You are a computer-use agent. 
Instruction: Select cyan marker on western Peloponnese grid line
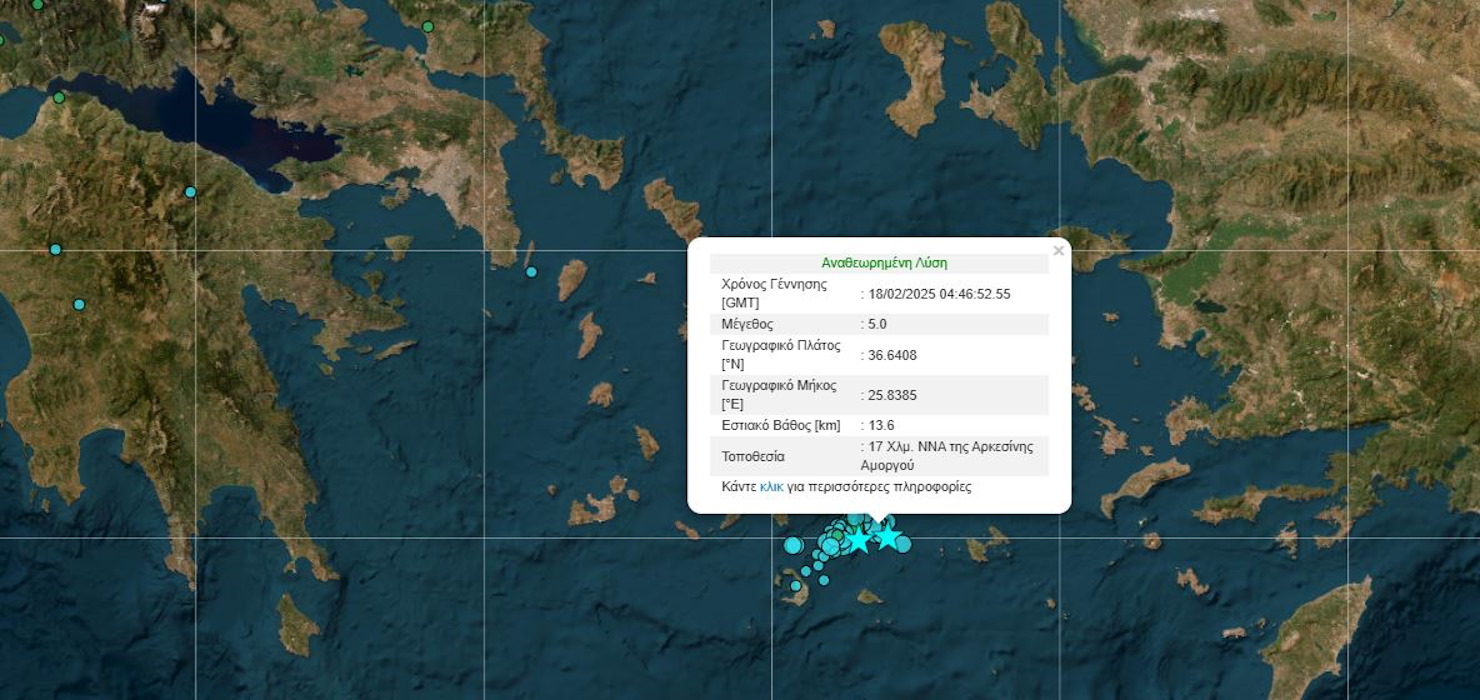56,249
